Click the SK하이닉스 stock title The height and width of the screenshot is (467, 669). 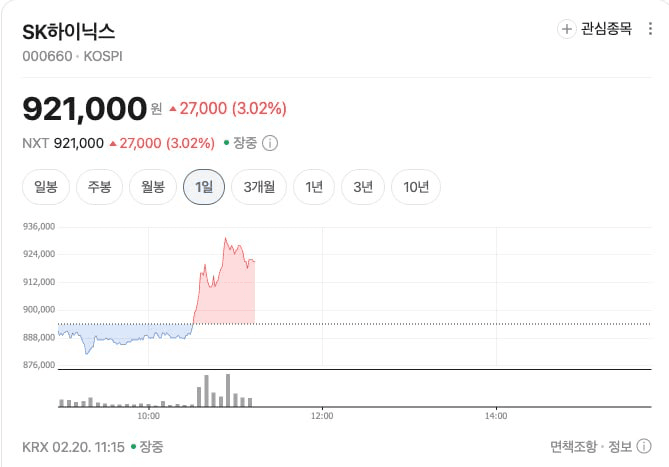click(x=69, y=30)
